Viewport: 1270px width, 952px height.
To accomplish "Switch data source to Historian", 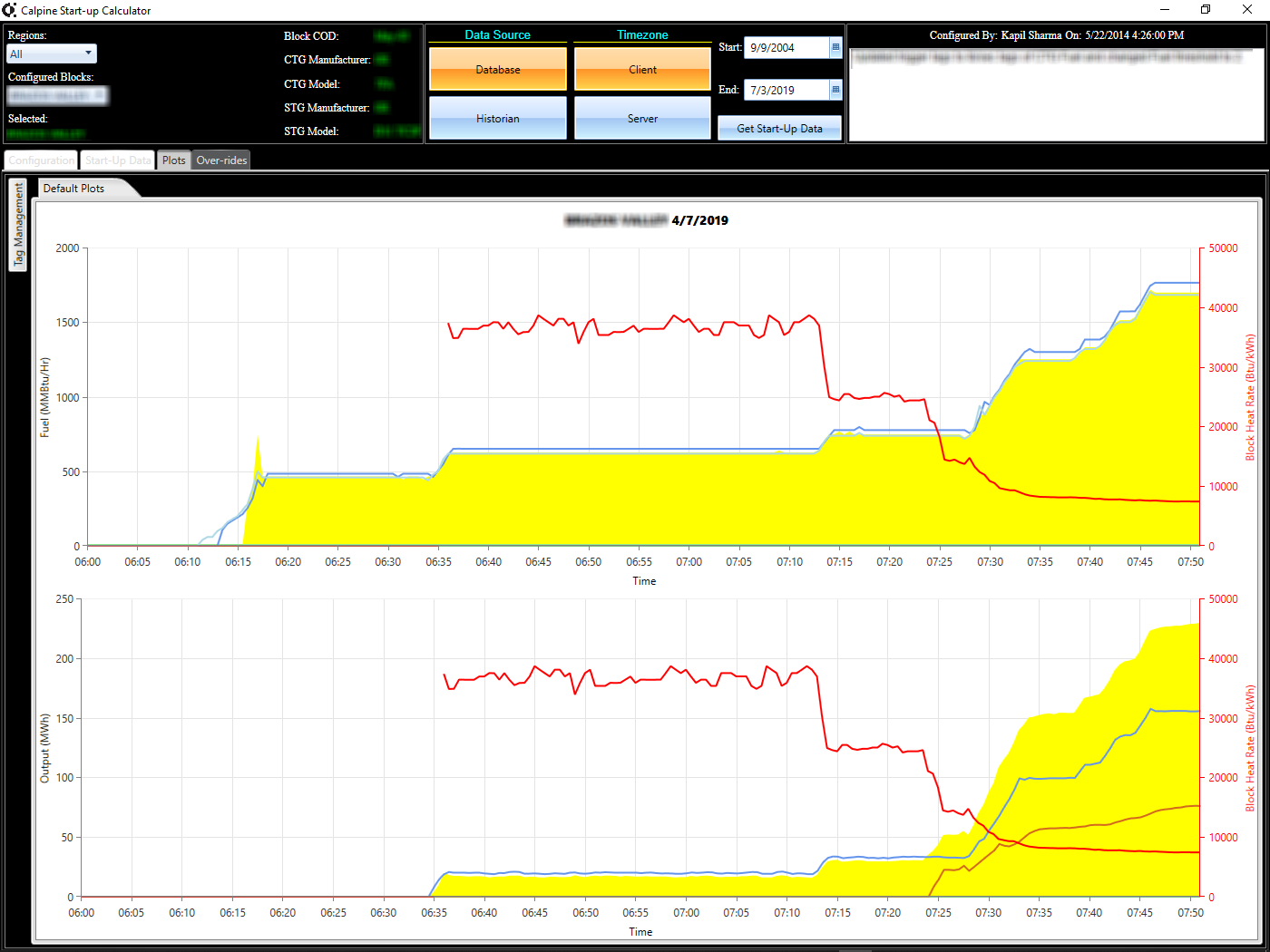I will coord(498,119).
